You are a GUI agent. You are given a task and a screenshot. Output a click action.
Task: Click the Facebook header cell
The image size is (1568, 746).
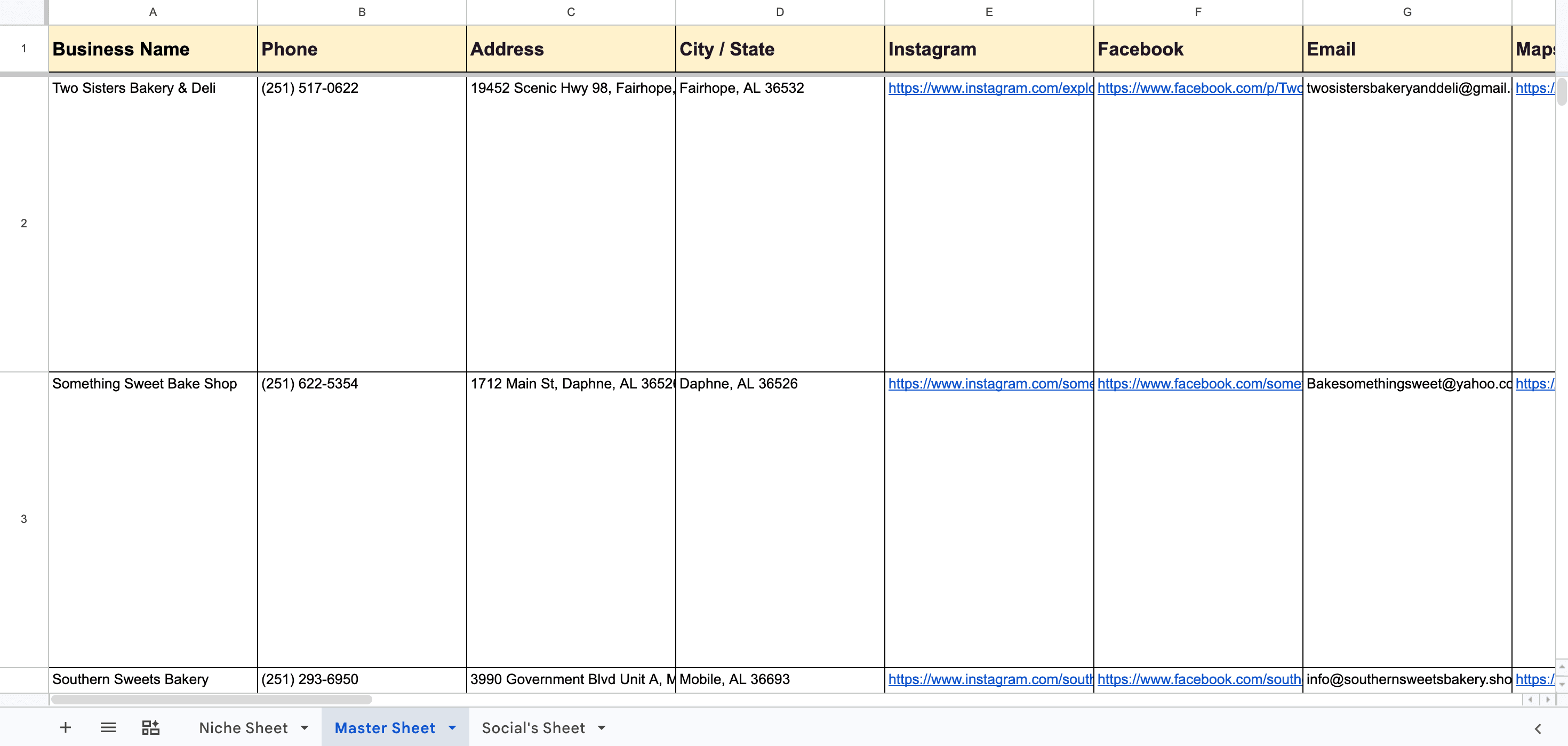point(1198,49)
